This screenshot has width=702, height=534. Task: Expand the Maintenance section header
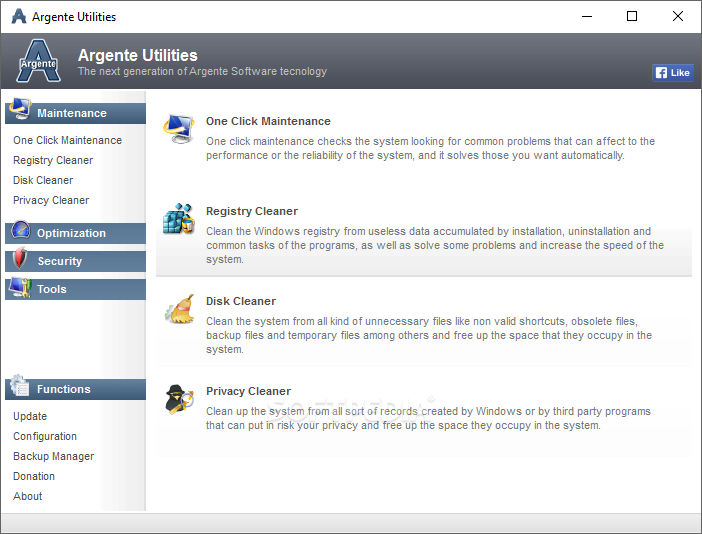[75, 113]
